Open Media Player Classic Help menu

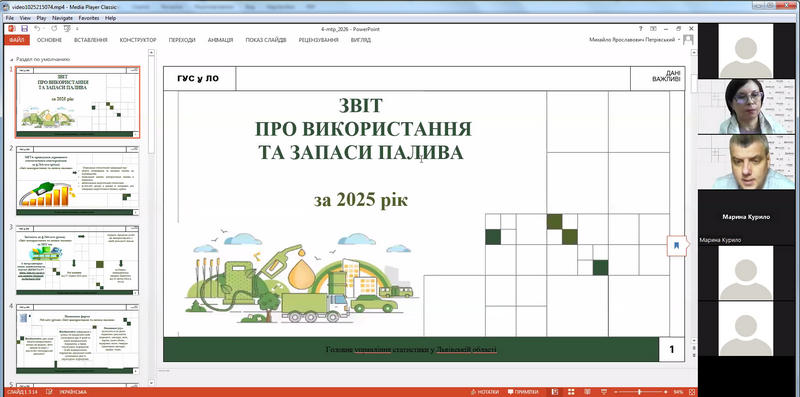[111, 18]
